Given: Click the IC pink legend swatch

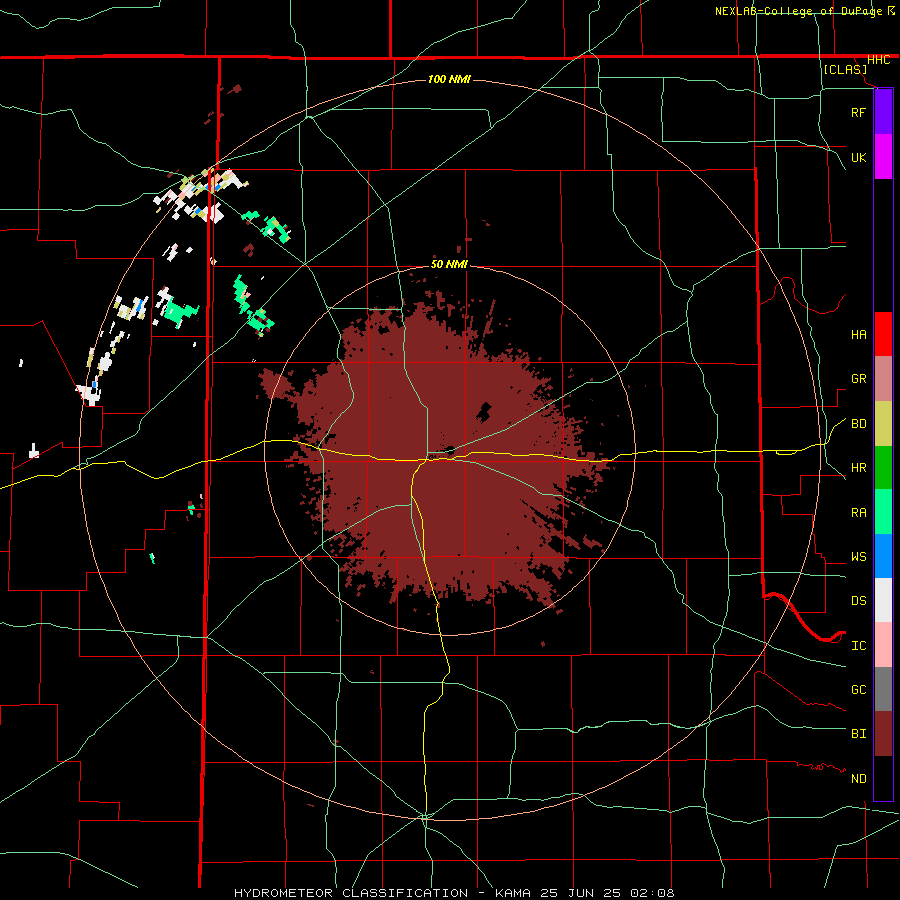Looking at the screenshot, I should pos(883,645).
